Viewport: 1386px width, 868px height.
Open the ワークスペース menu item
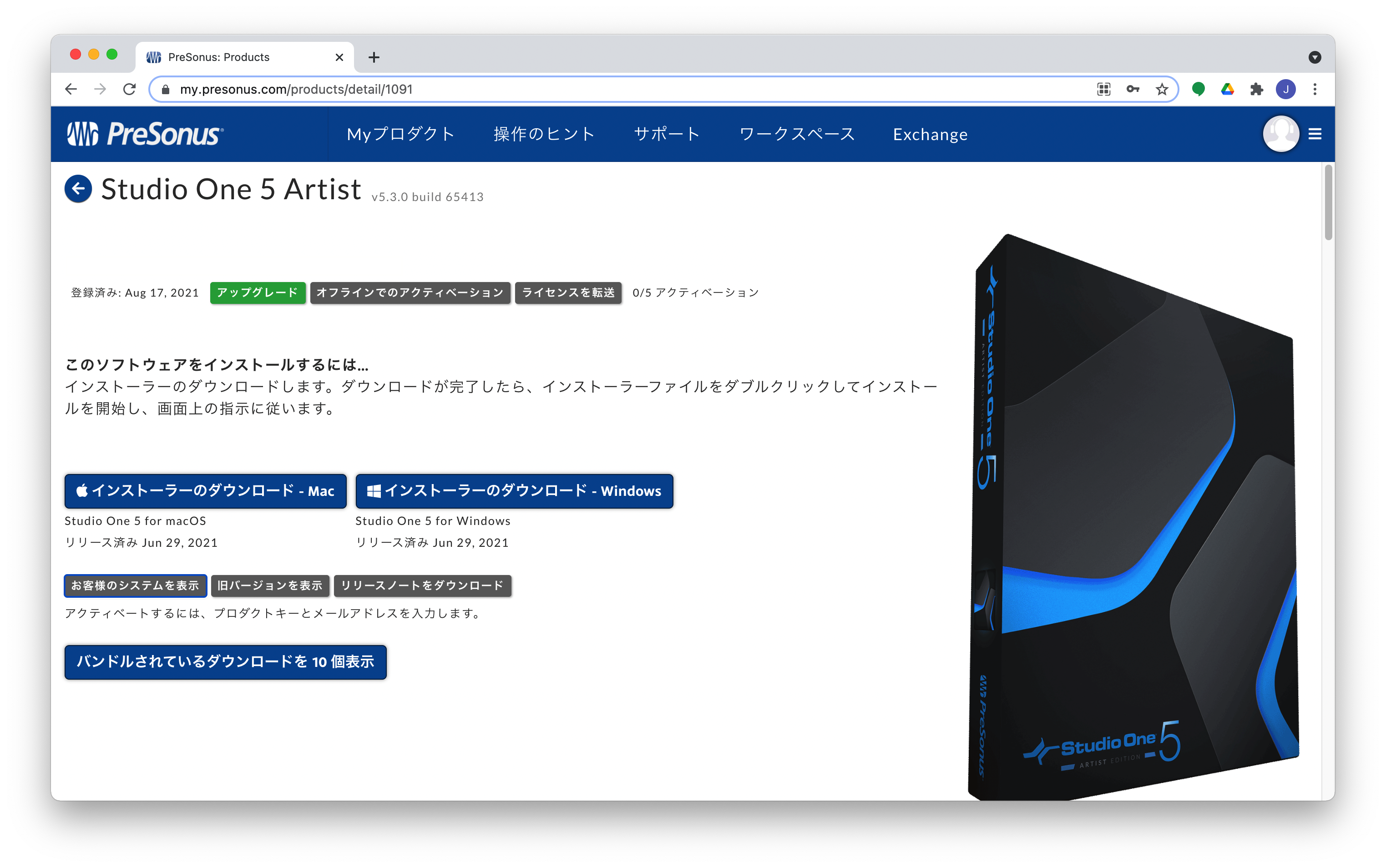797,134
